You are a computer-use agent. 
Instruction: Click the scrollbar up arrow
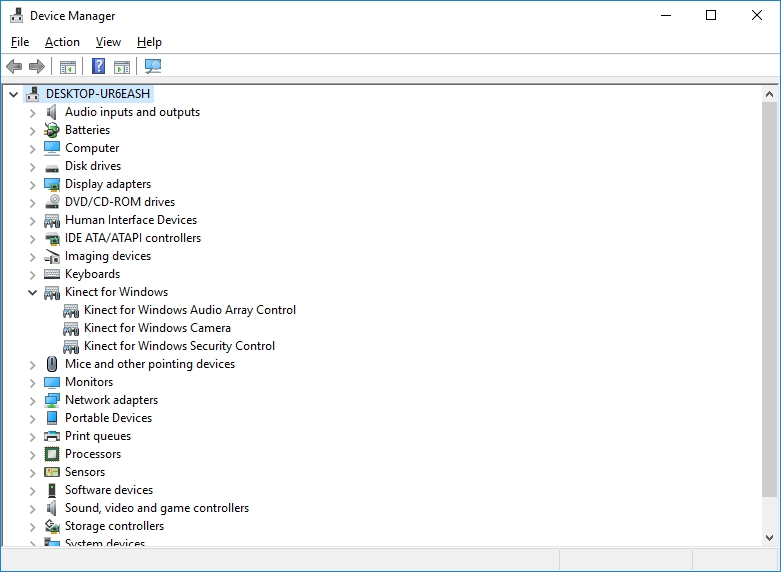[x=770, y=94]
